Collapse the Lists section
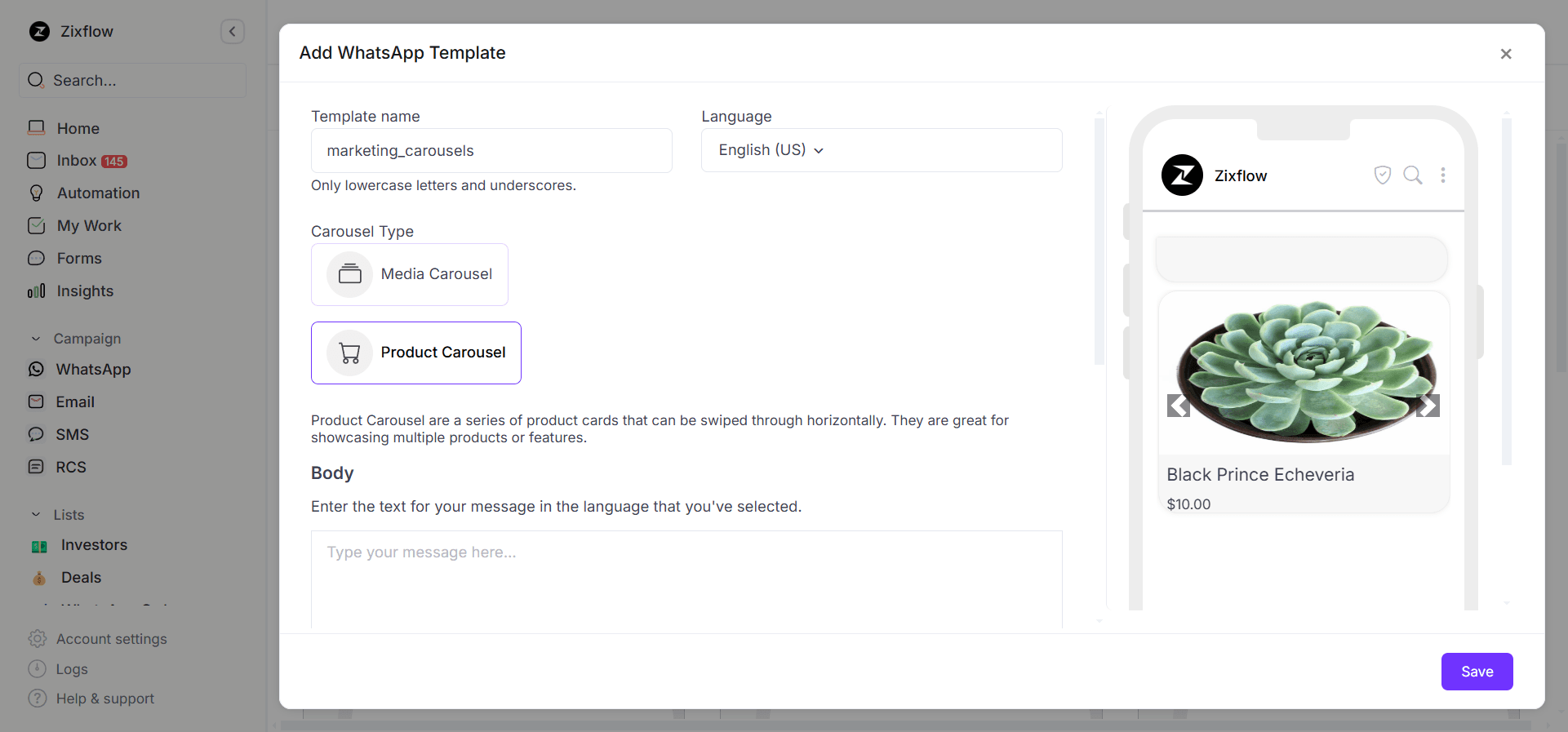Viewport: 1568px width, 732px height. click(x=35, y=514)
